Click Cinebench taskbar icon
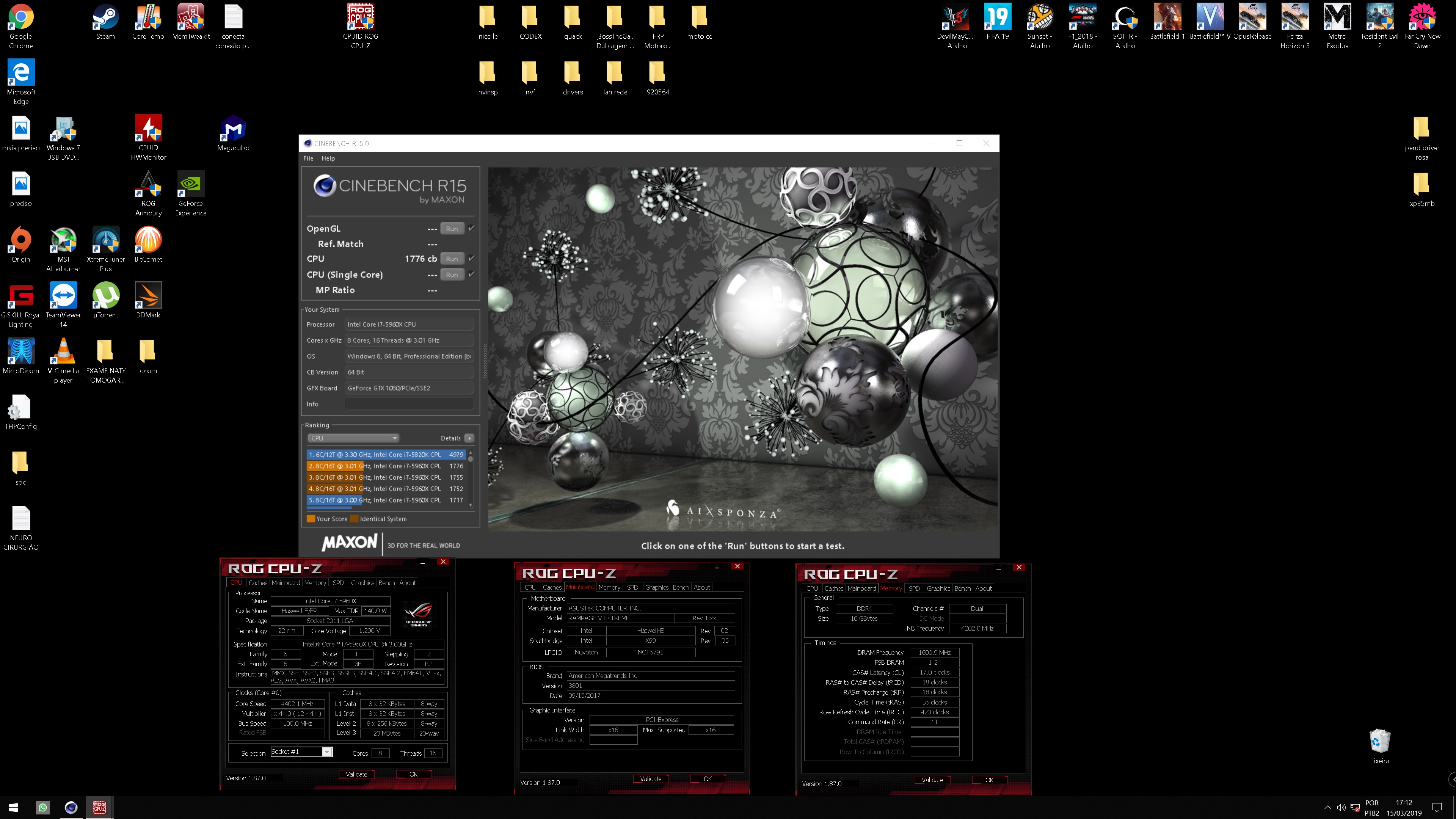This screenshot has width=1456, height=819. coord(71,808)
